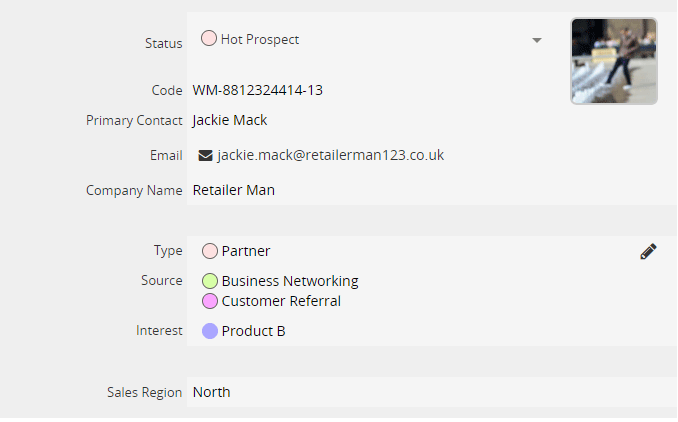Click the Code field WM-8812324414-13
This screenshot has width=678, height=422.
[258, 90]
